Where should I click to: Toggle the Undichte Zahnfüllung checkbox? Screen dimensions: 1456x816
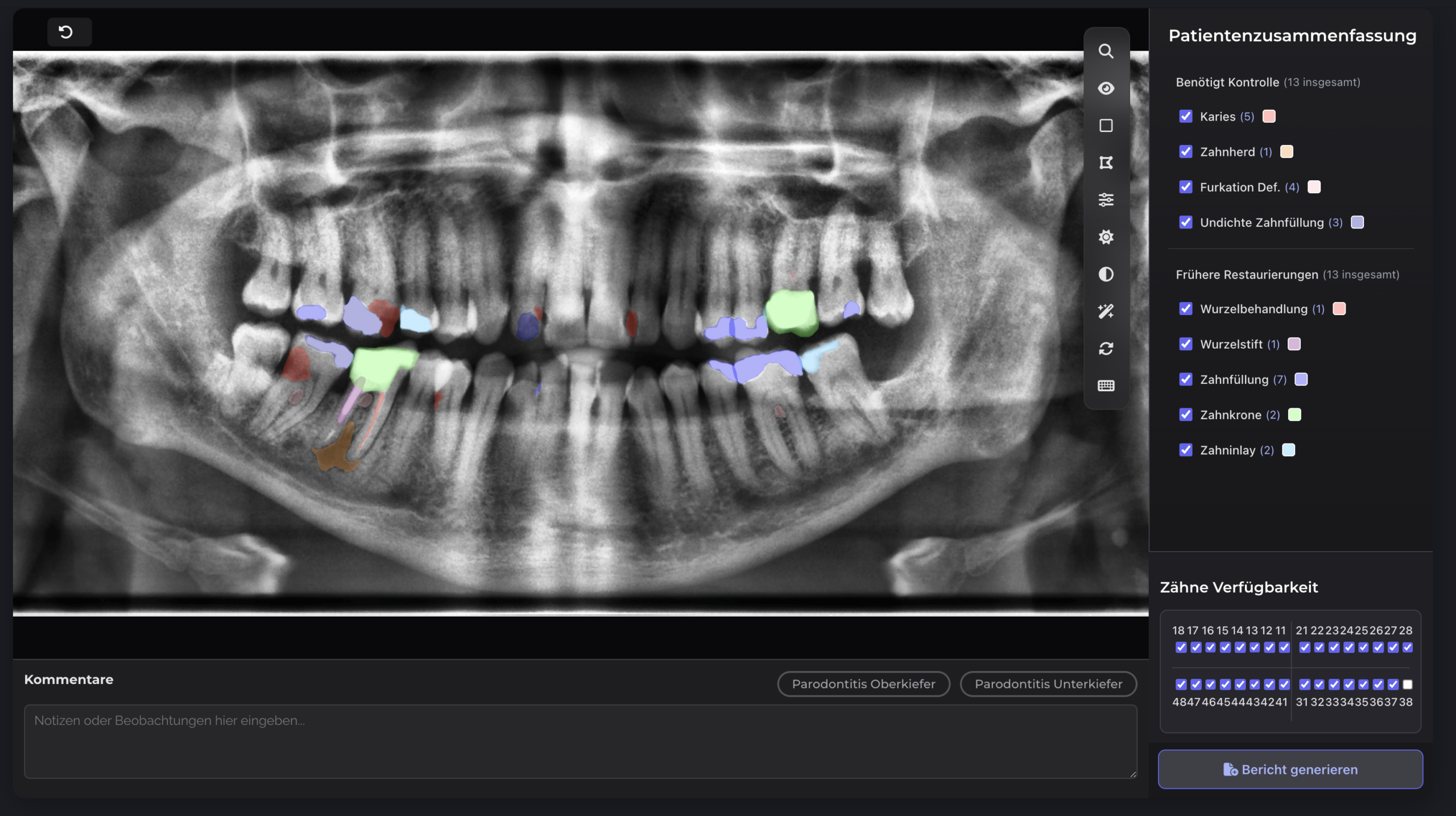(1186, 222)
